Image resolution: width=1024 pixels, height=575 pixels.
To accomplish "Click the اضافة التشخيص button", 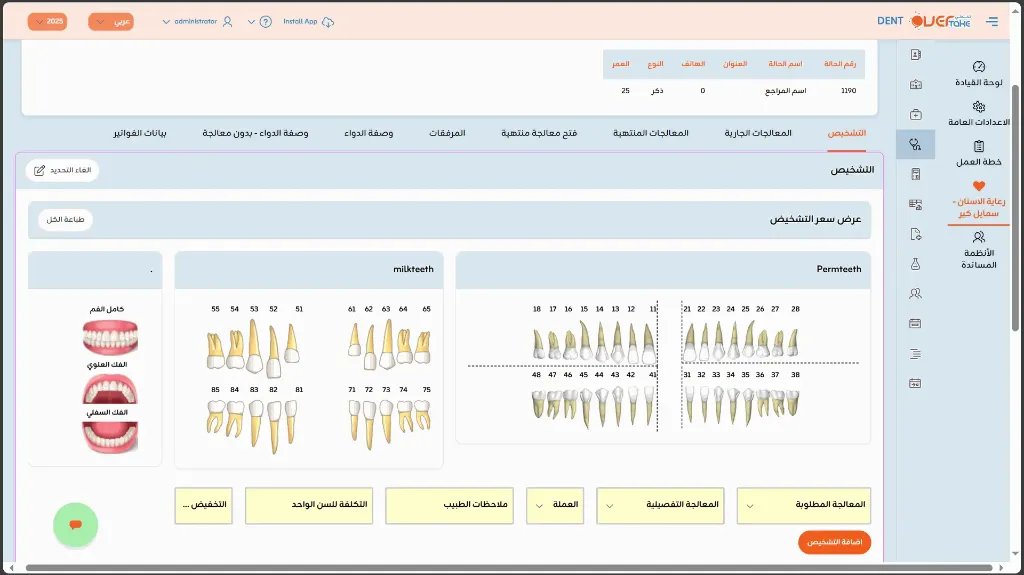I will [x=834, y=542].
